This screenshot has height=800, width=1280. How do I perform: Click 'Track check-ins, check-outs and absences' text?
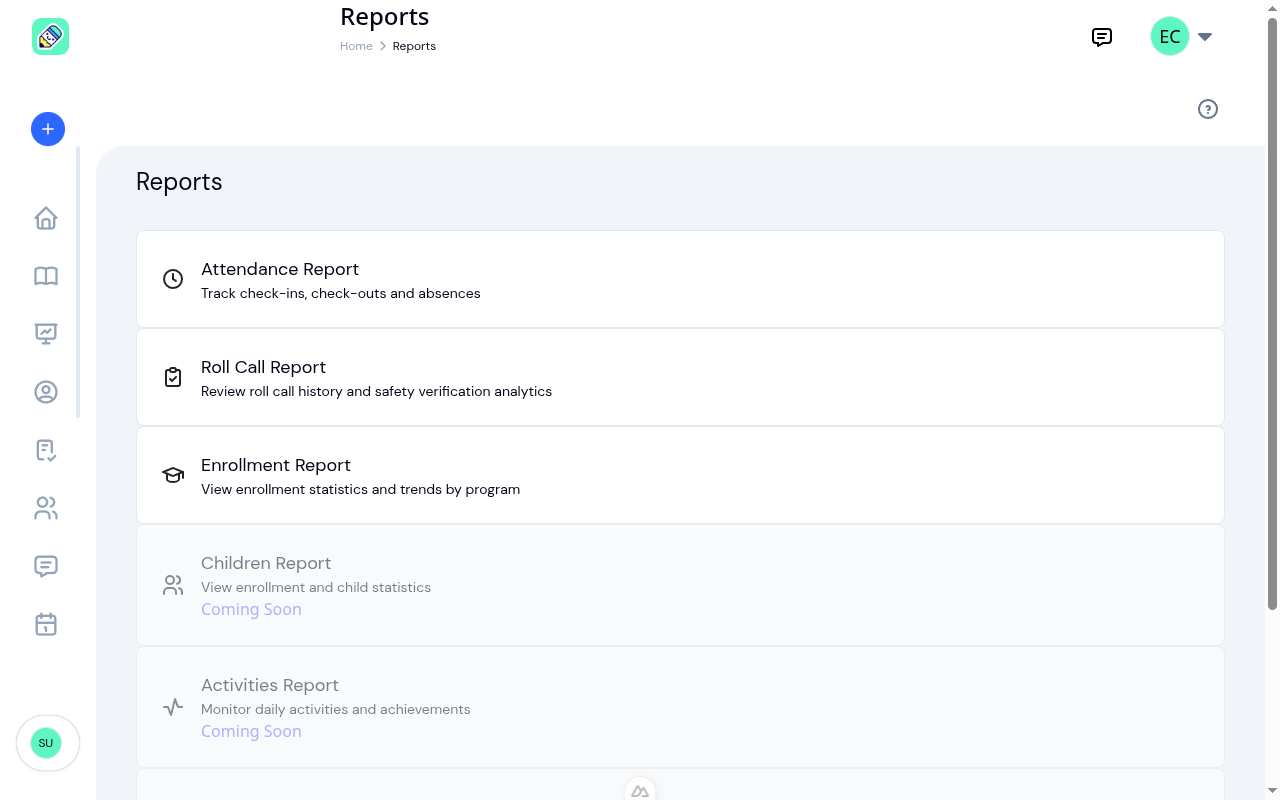pos(341,293)
